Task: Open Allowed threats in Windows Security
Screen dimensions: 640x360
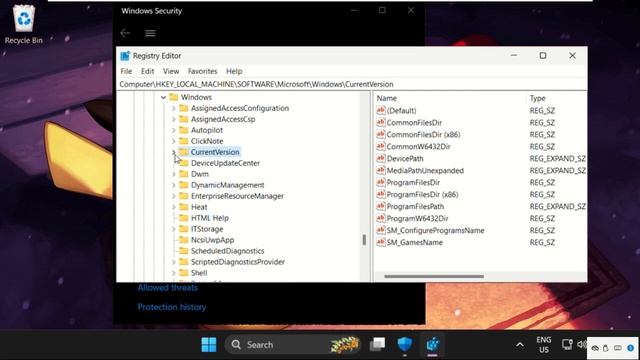Action: coord(167,288)
